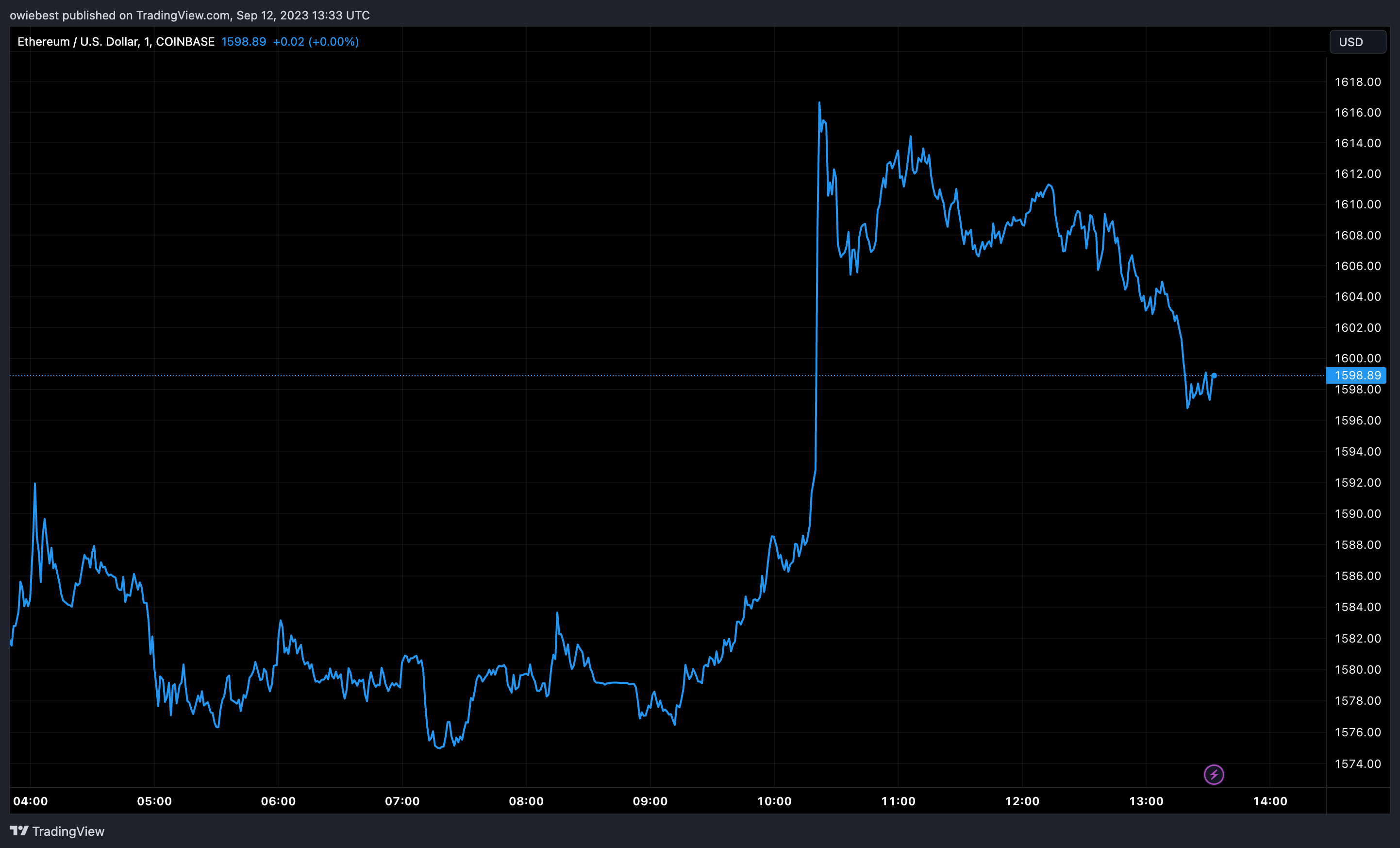Viewport: 1400px width, 848px height.
Task: Click the 1614.00 price axis label
Action: click(x=1357, y=143)
